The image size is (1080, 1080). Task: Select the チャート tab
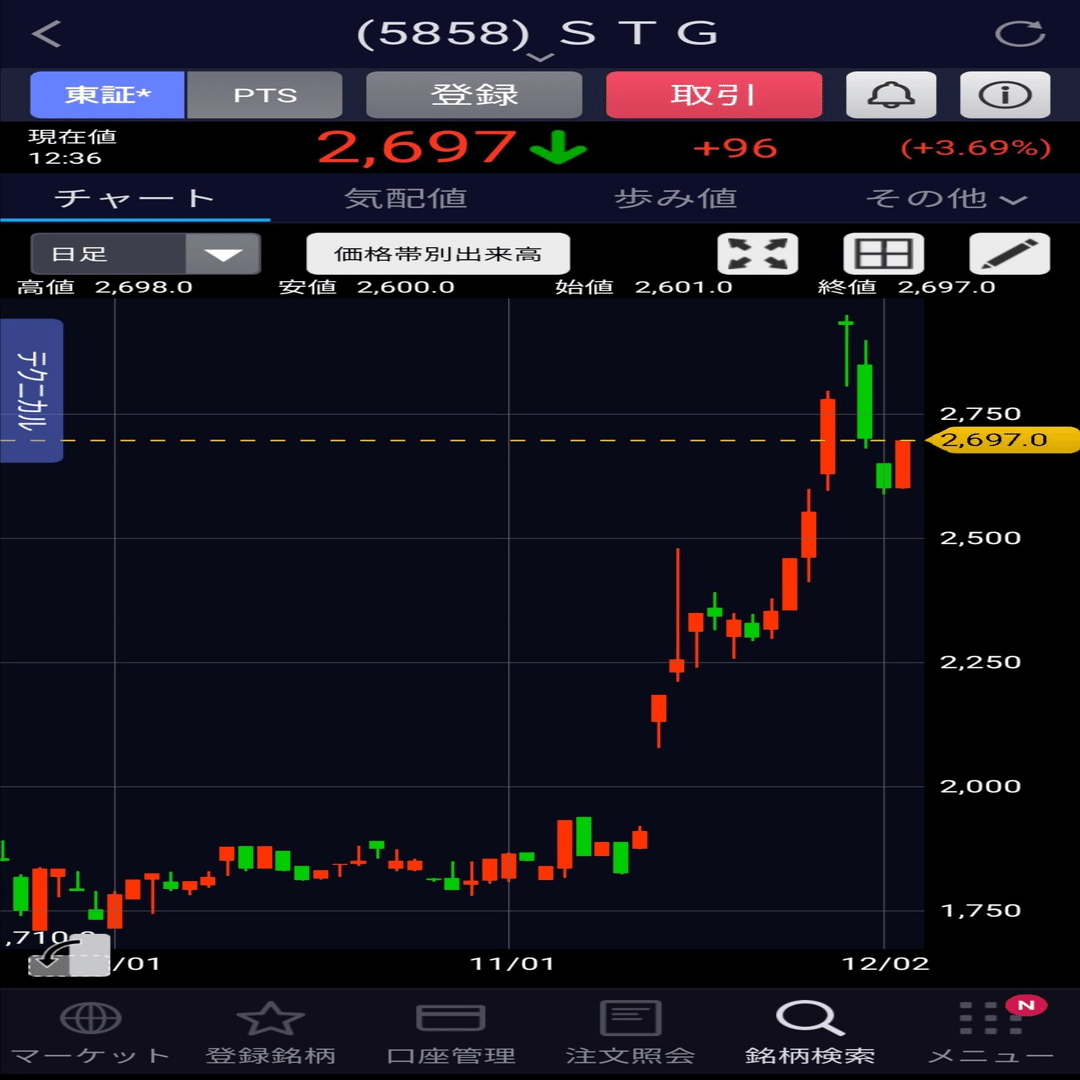[135, 198]
